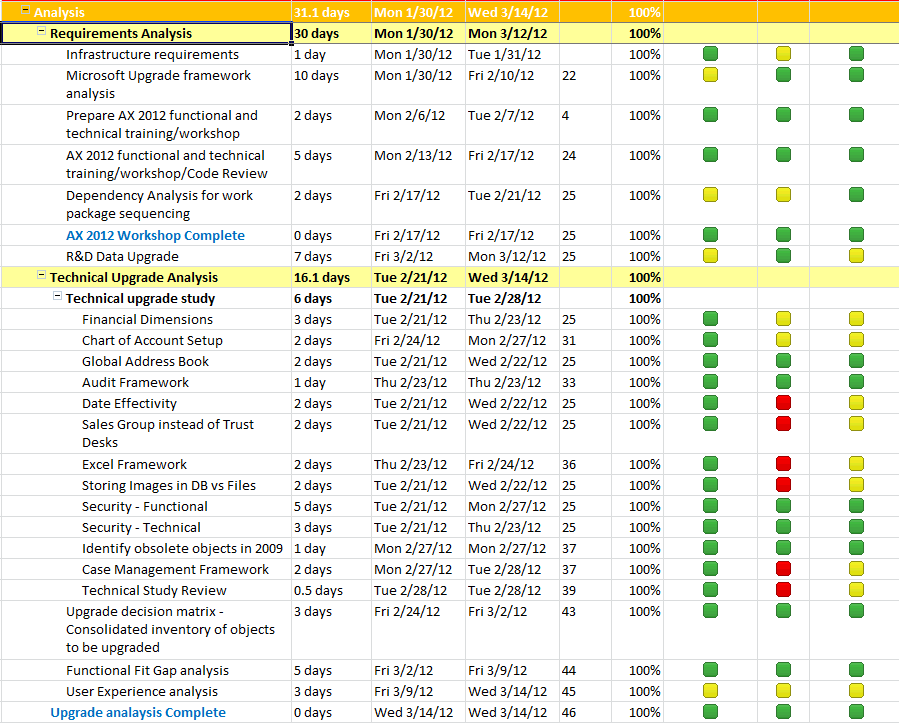This screenshot has width=899, height=723.
Task: Select the Audit Framework task name
Action: tap(135, 382)
